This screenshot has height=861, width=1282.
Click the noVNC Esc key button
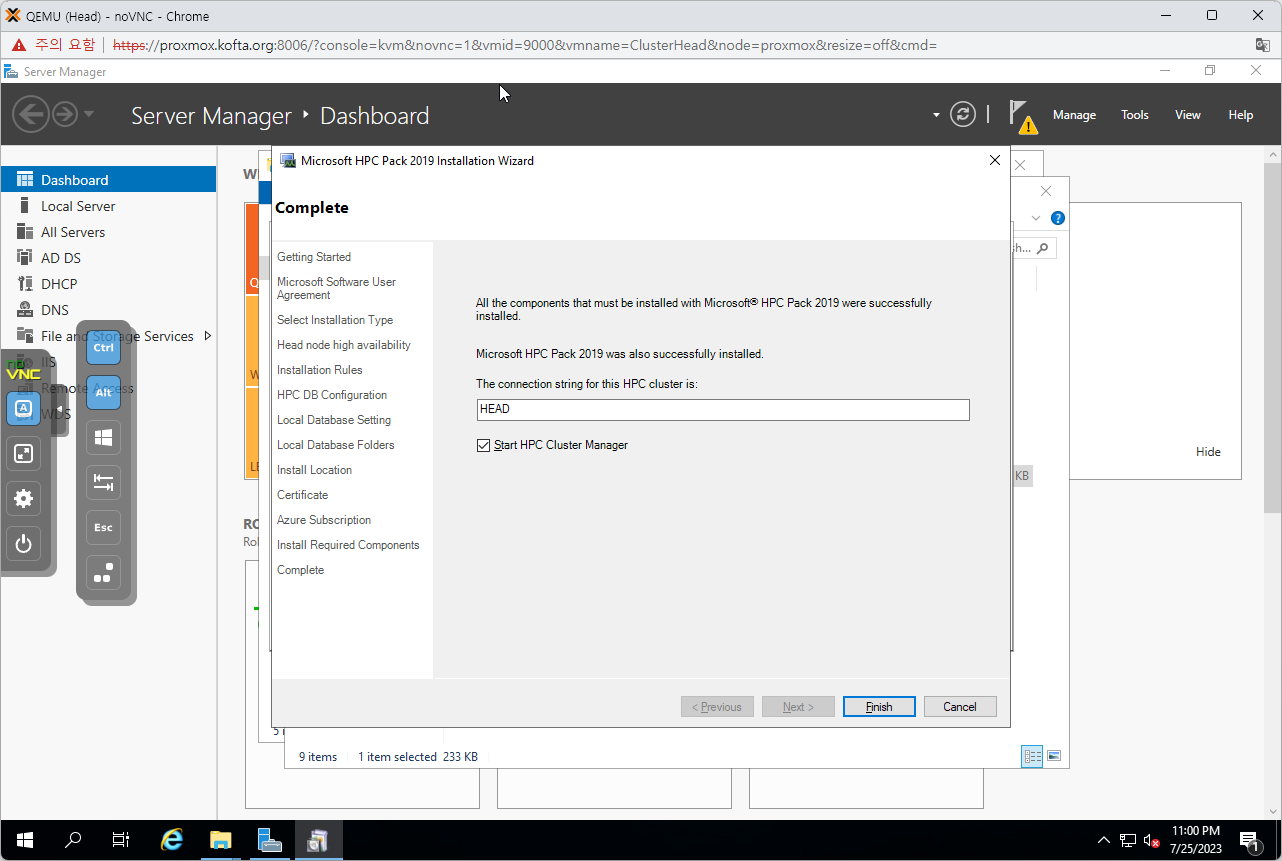coord(103,527)
